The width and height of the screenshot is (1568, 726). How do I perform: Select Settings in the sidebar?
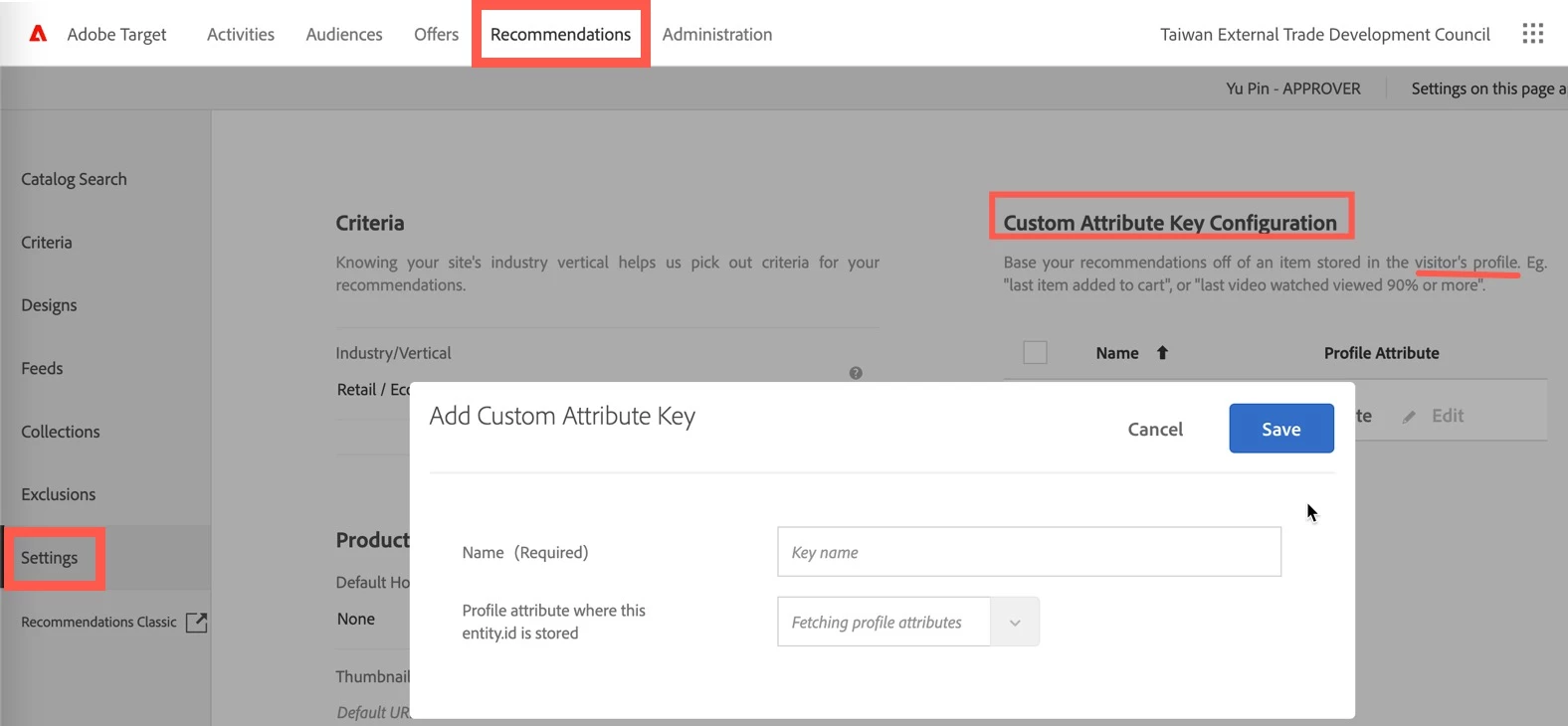point(50,558)
